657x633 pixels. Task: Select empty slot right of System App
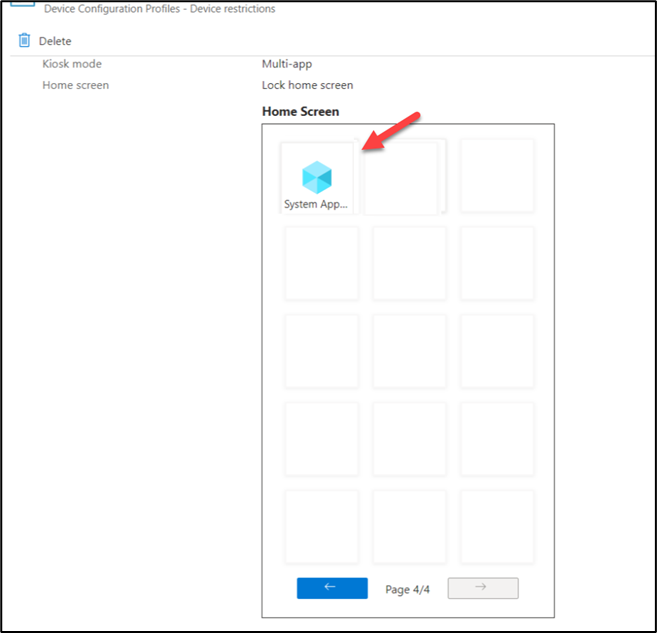[x=402, y=177]
